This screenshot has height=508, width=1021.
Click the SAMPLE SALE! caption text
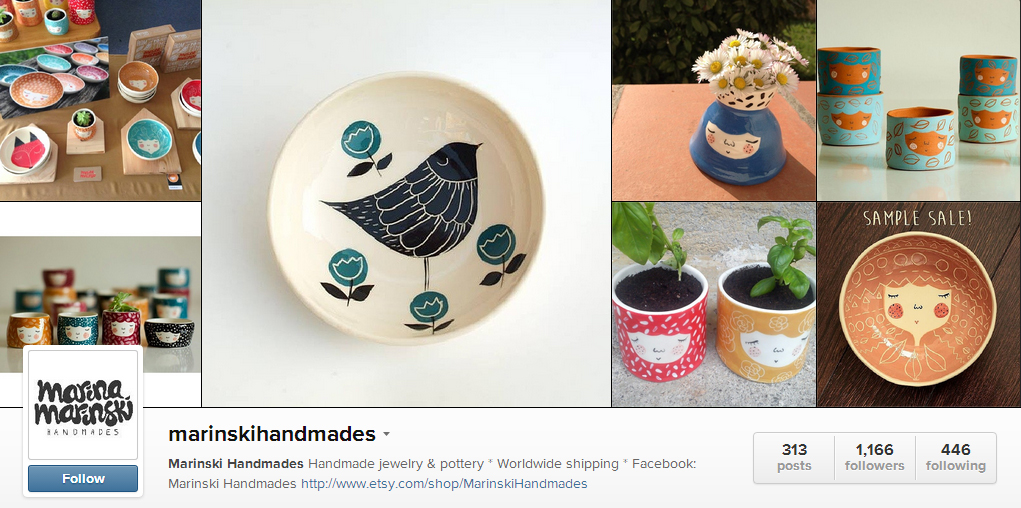pos(917,218)
